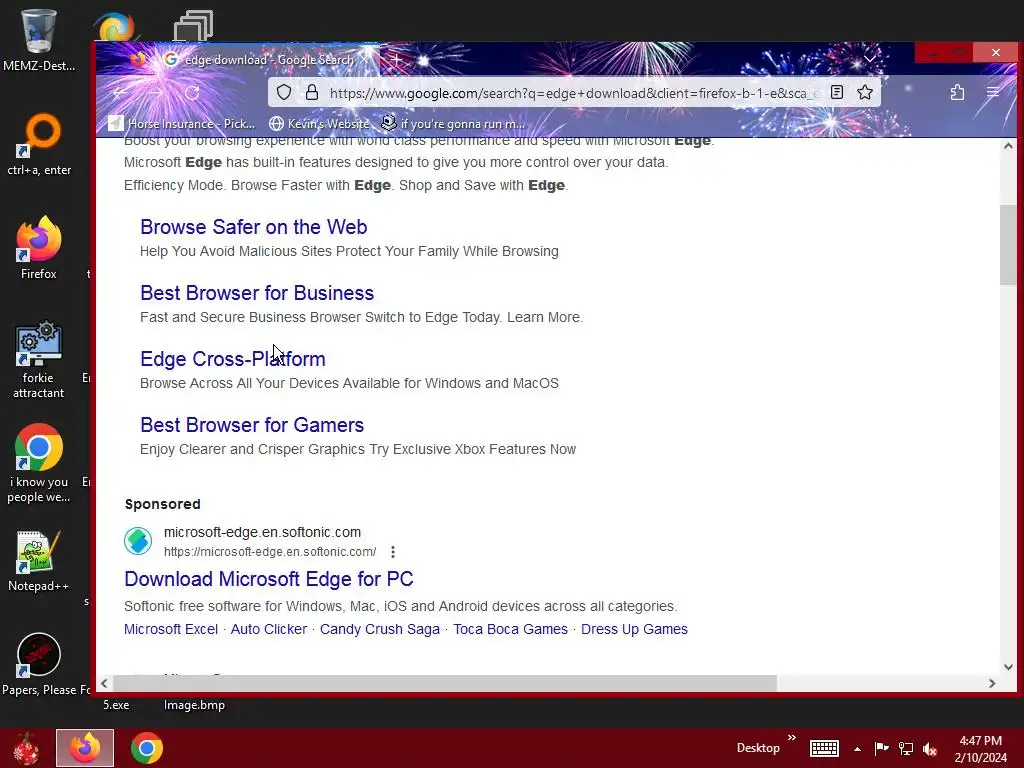
Task: Select the Image.bmp desktop file
Action: (194, 705)
